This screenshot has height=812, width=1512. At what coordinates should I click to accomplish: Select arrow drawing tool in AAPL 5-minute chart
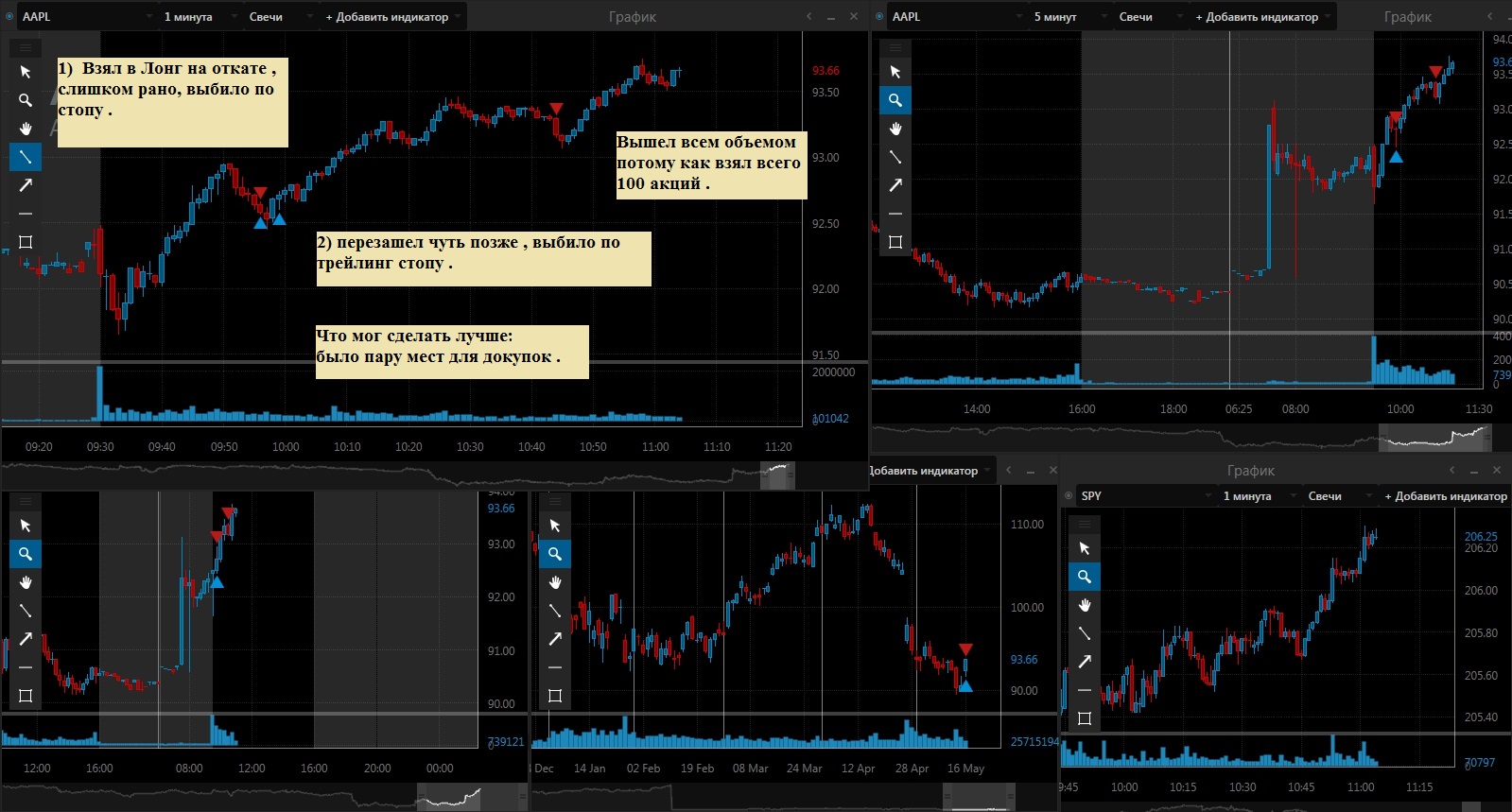[895, 185]
